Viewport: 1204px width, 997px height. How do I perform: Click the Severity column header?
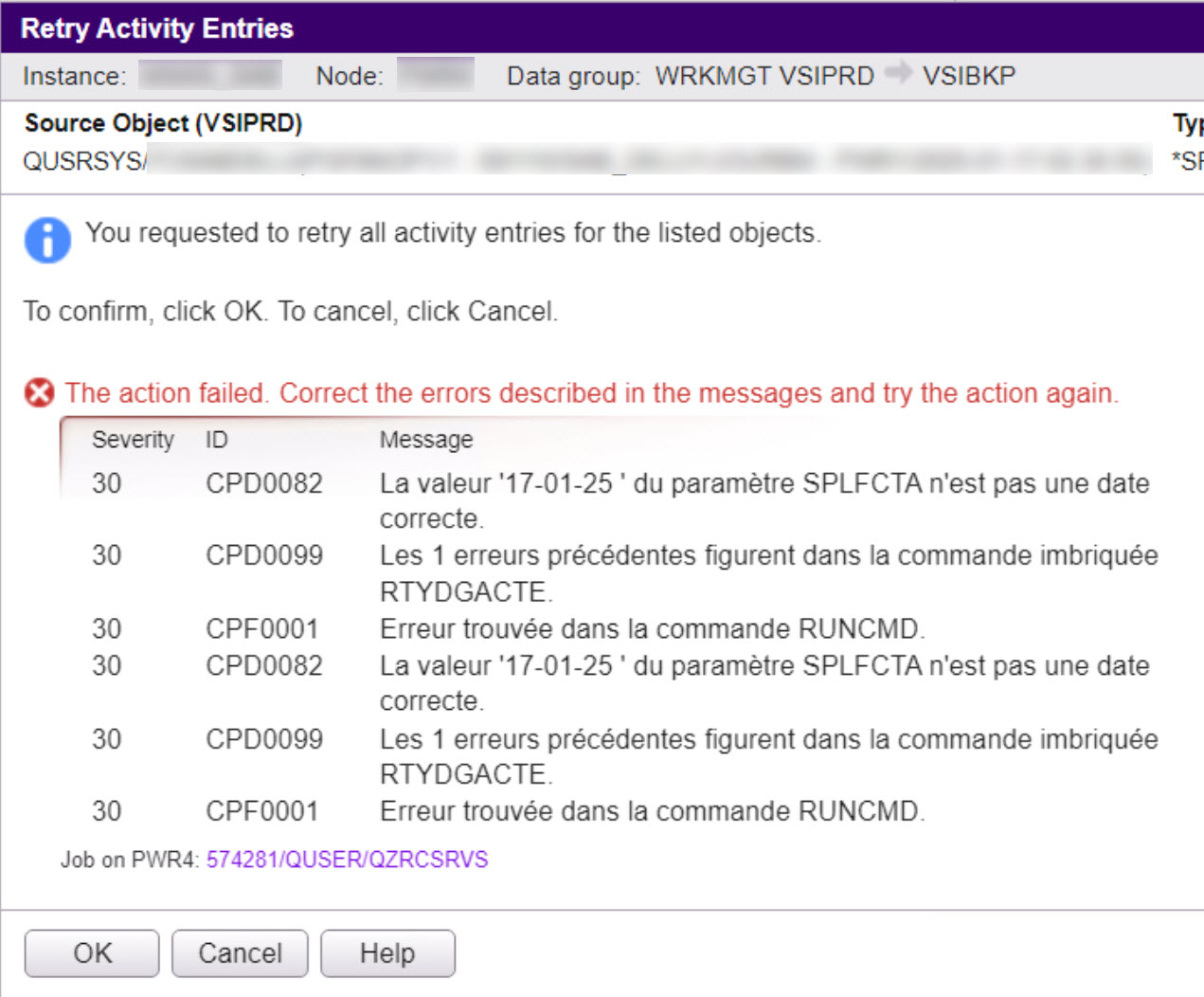pos(133,439)
